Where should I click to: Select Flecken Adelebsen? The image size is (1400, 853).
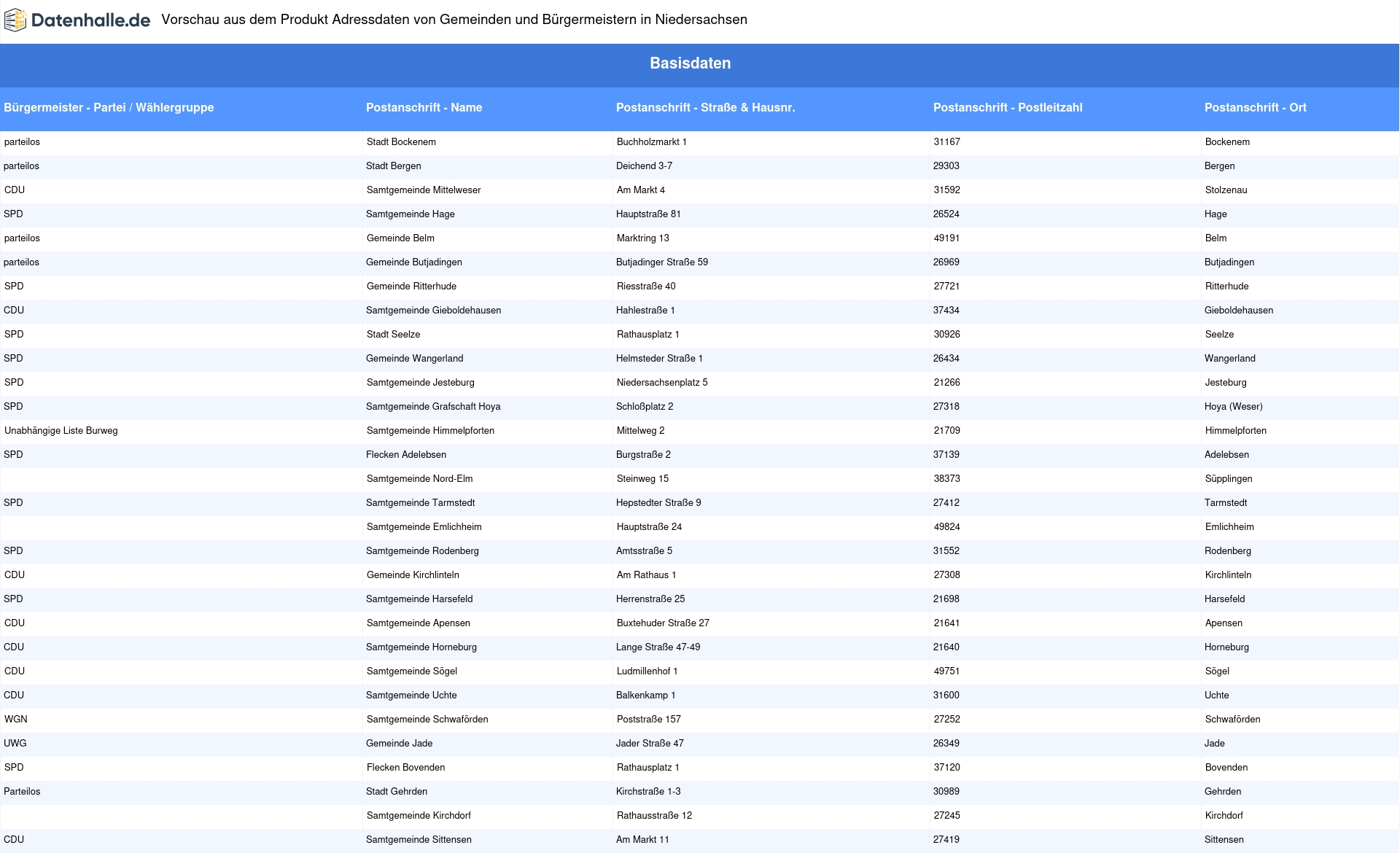(406, 455)
